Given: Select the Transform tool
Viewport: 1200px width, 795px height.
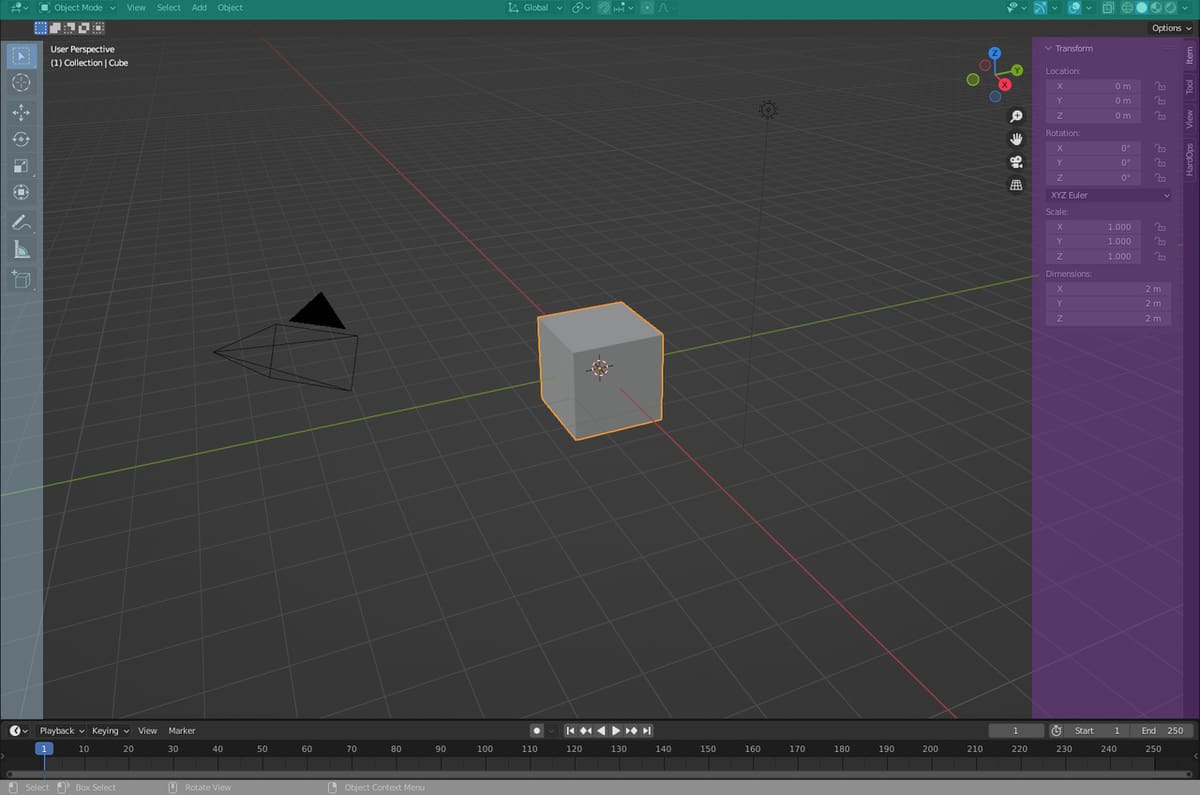Looking at the screenshot, I should coord(22,192).
